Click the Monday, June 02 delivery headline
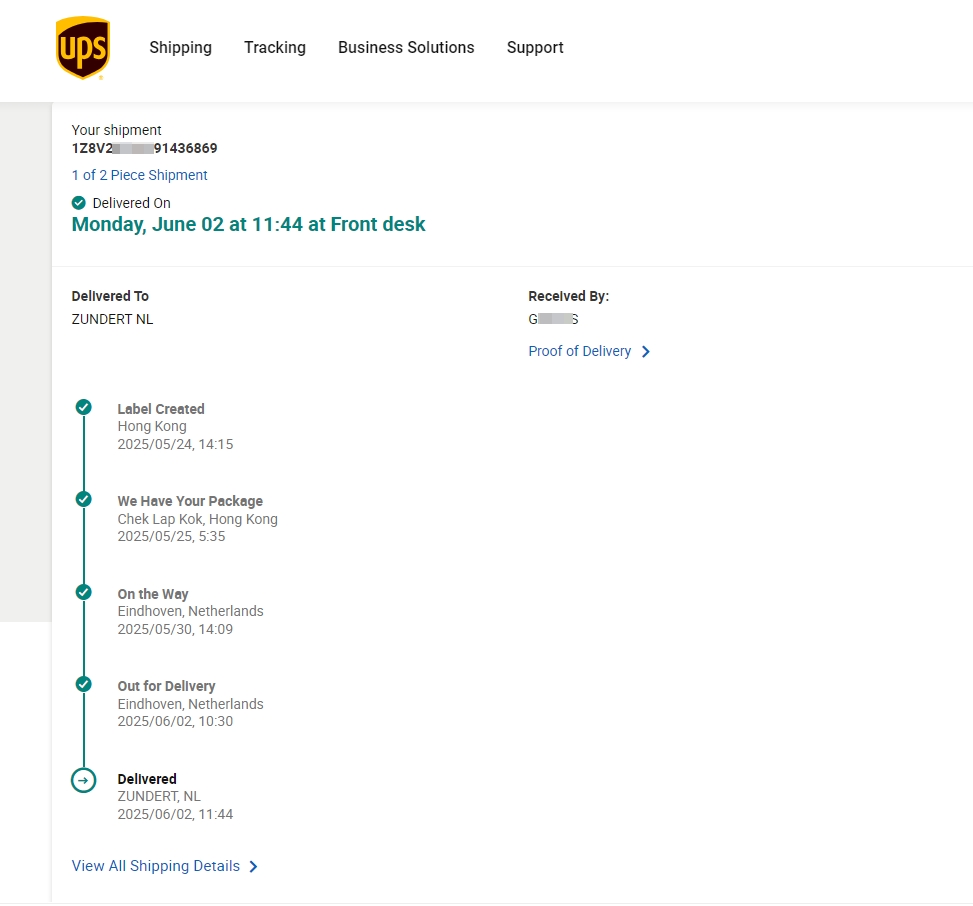The width and height of the screenshot is (973, 906). [248, 224]
